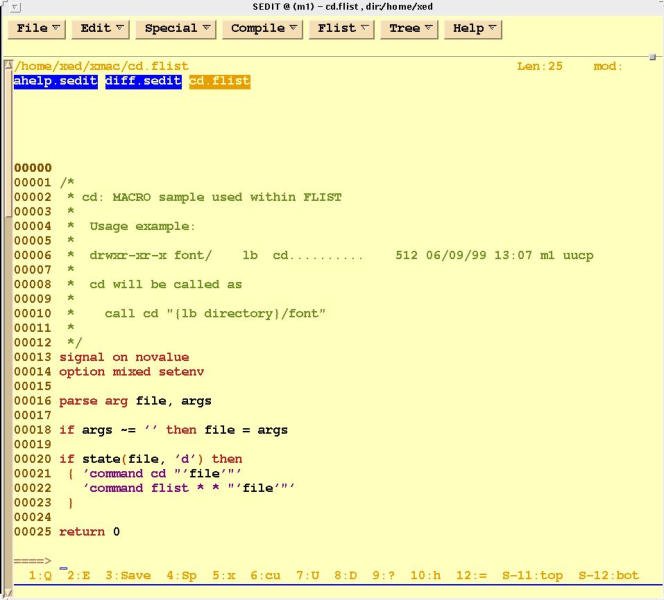Viewport: 664px width, 600px height.
Task: Click the S-12:bot key label
Action: (x=609, y=575)
